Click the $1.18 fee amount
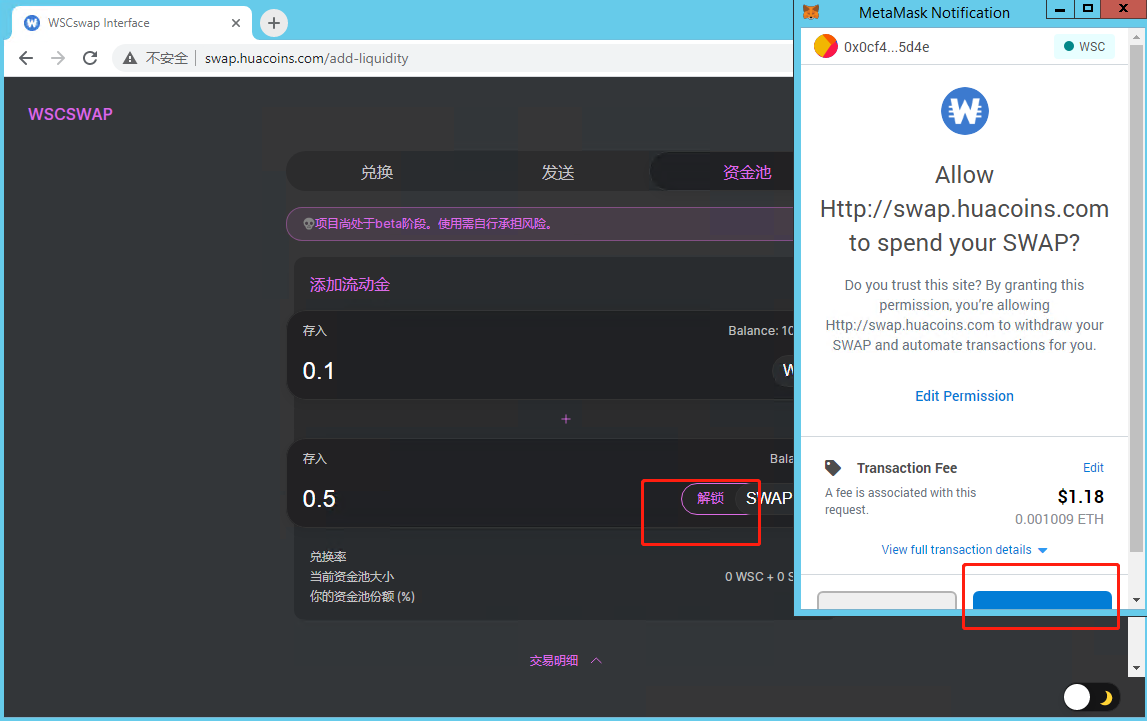 pos(1080,497)
